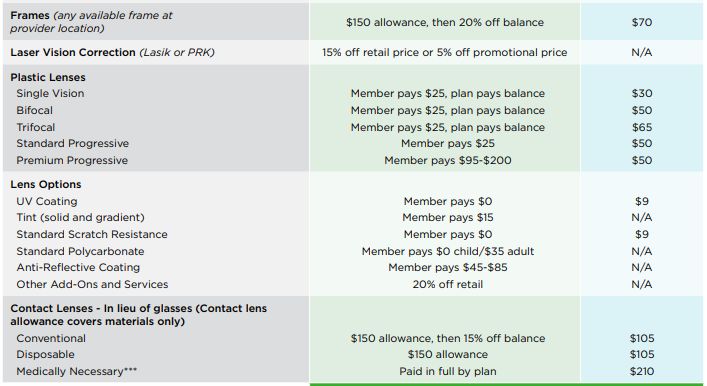Click the Bifocal row label
Image resolution: width=707 pixels, height=386 pixels.
[34, 110]
